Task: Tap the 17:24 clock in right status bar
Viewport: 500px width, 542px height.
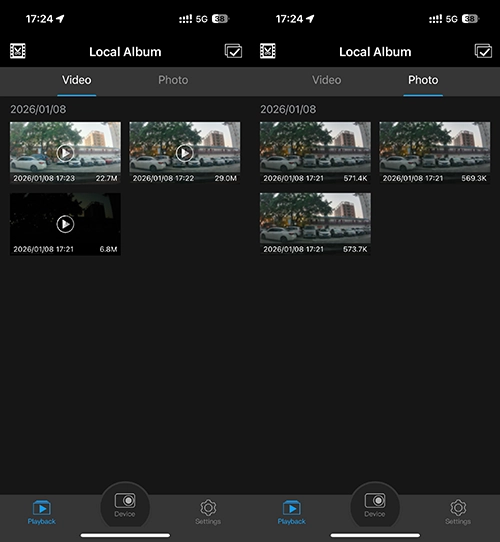Action: (x=289, y=19)
